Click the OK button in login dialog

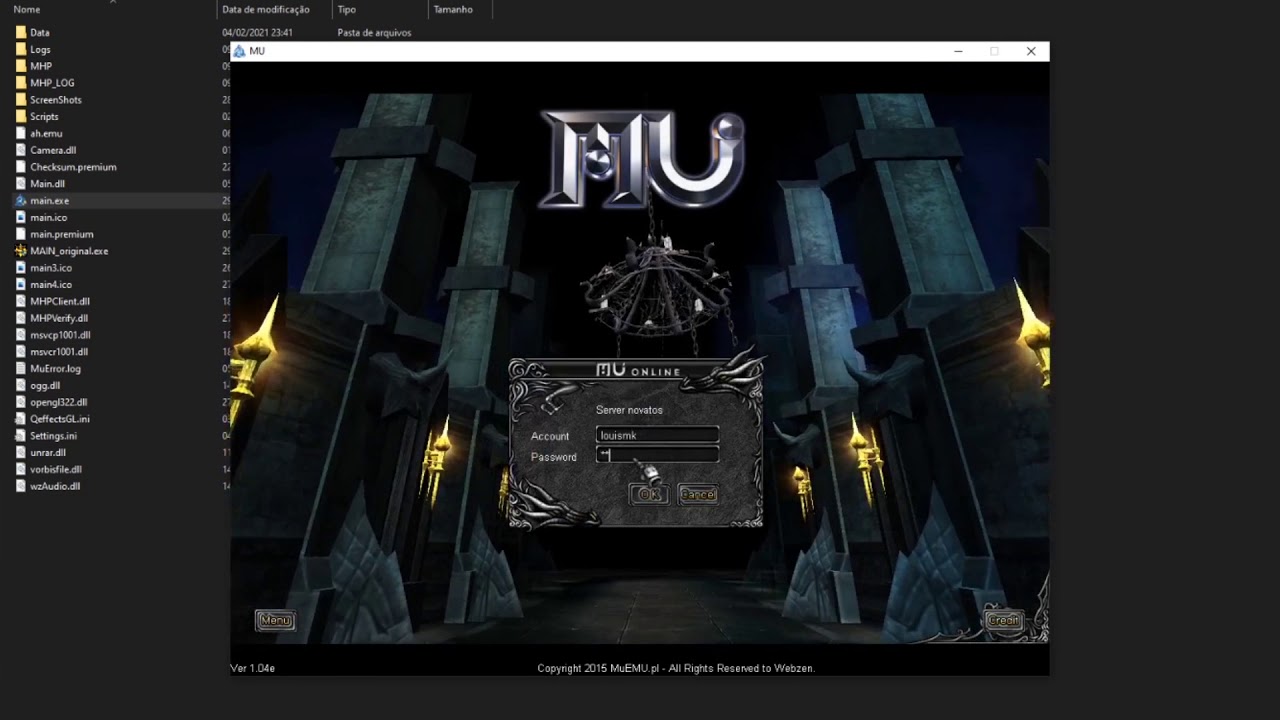pos(648,494)
